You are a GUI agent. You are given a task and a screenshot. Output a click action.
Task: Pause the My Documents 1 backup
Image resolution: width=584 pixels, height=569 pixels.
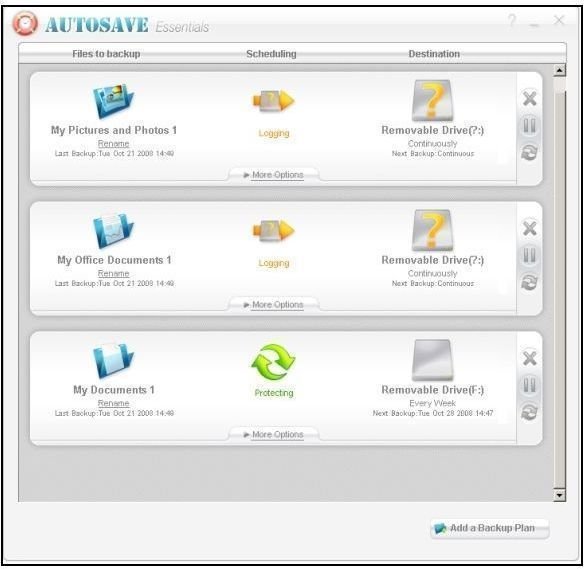(529, 385)
